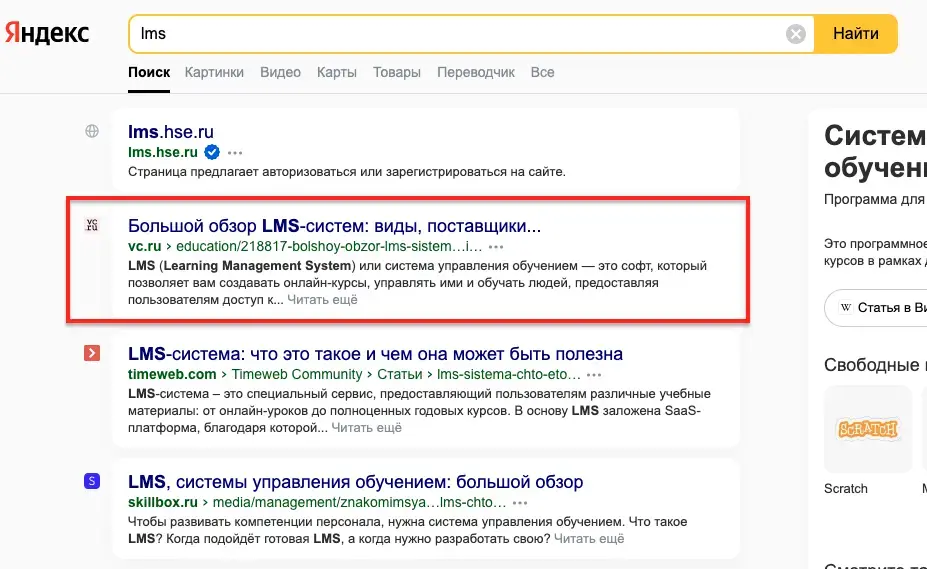927x569 pixels.
Task: Open three-dot menu for lms.hse.ru result
Action: [x=235, y=153]
